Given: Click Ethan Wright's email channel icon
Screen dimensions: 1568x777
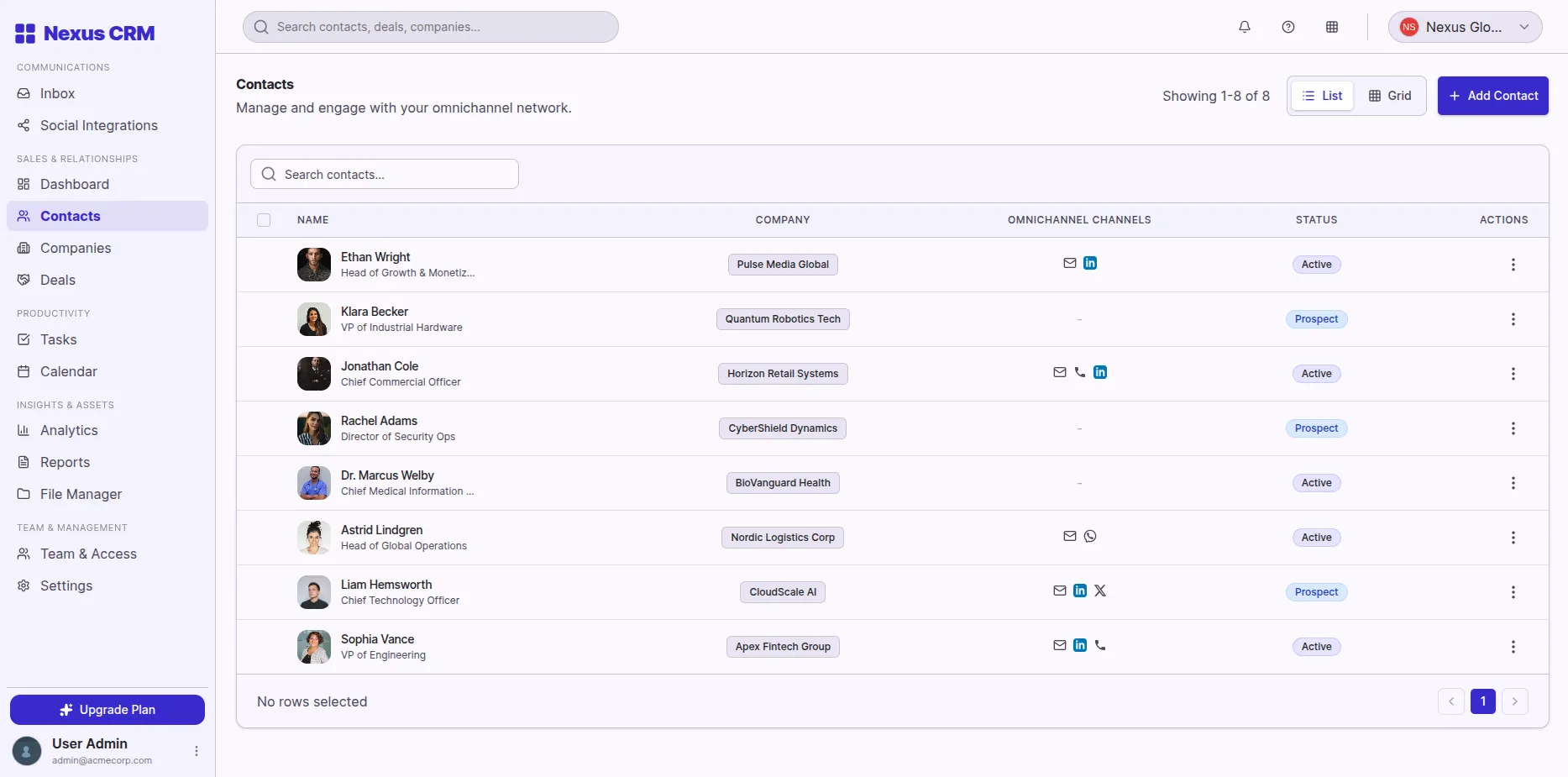Looking at the screenshot, I should (1070, 263).
